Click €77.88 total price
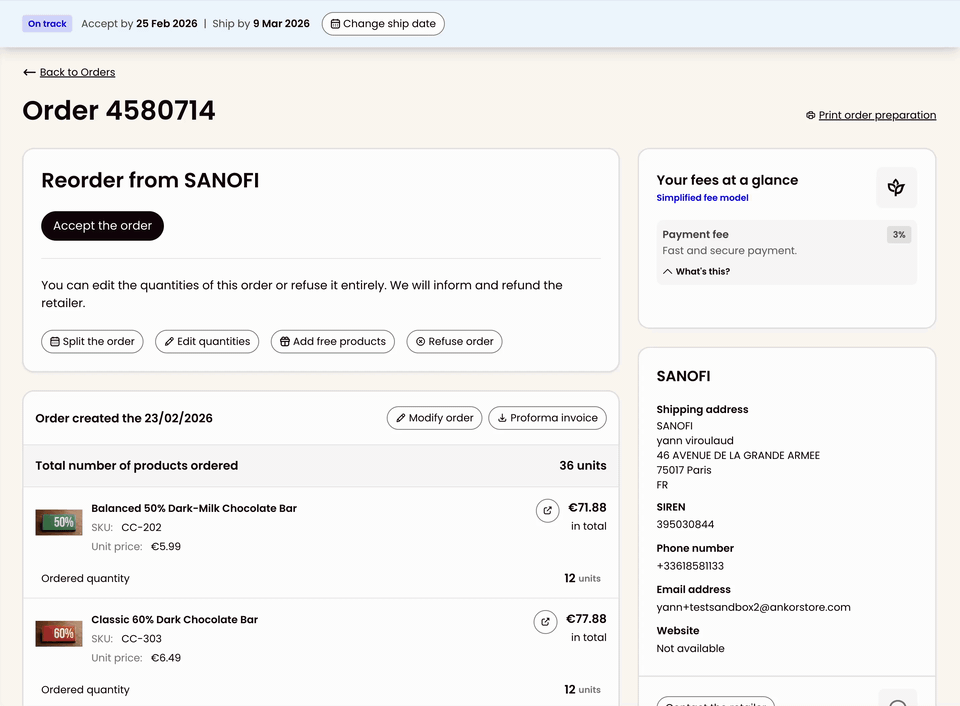960x706 pixels. click(x=586, y=619)
